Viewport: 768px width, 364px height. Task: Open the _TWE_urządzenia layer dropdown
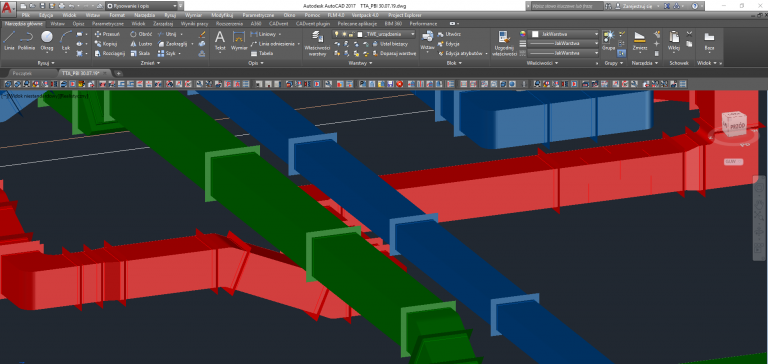pyautogui.click(x=387, y=34)
